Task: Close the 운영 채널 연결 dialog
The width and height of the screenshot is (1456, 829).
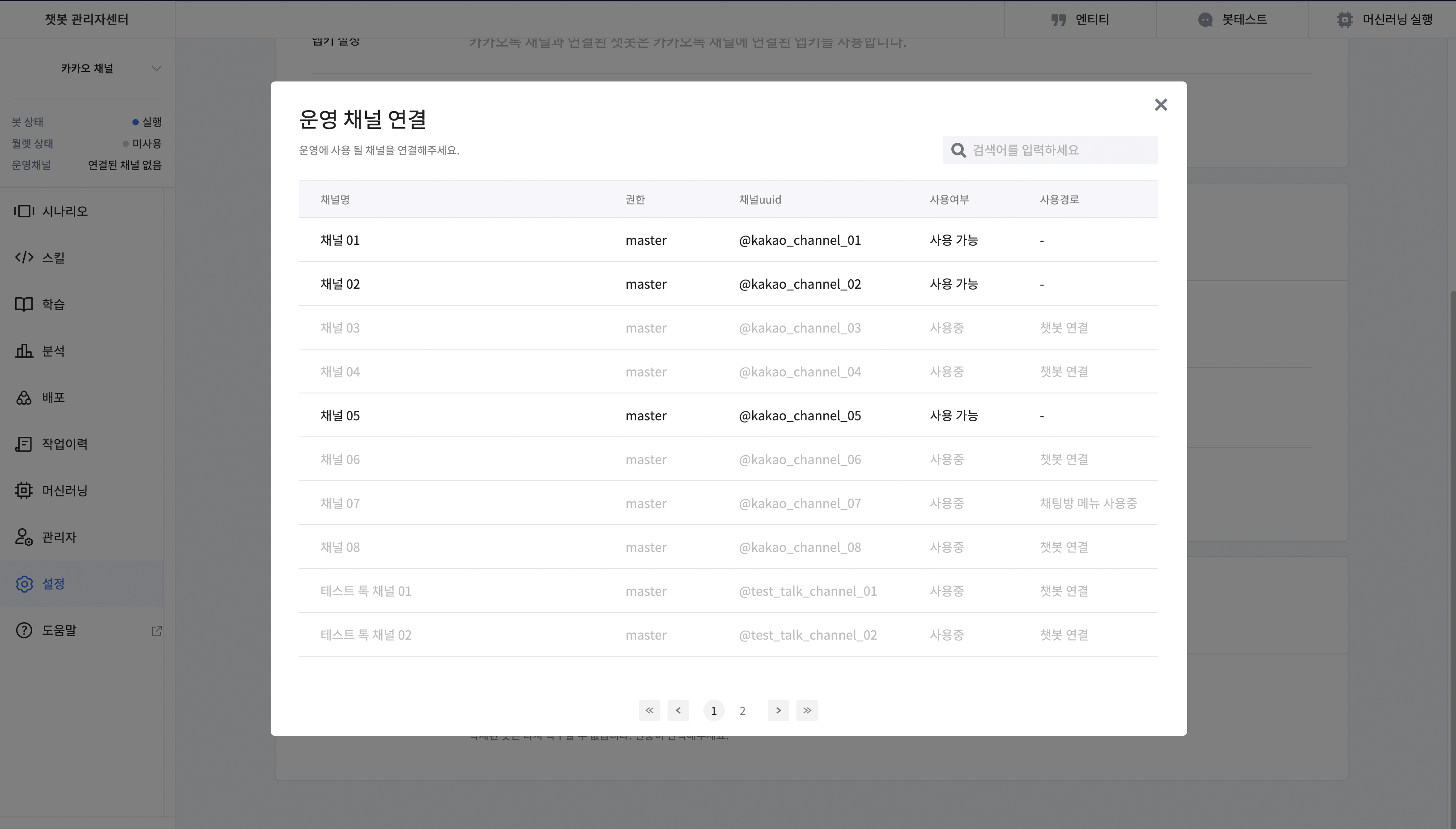Action: coord(1161,105)
